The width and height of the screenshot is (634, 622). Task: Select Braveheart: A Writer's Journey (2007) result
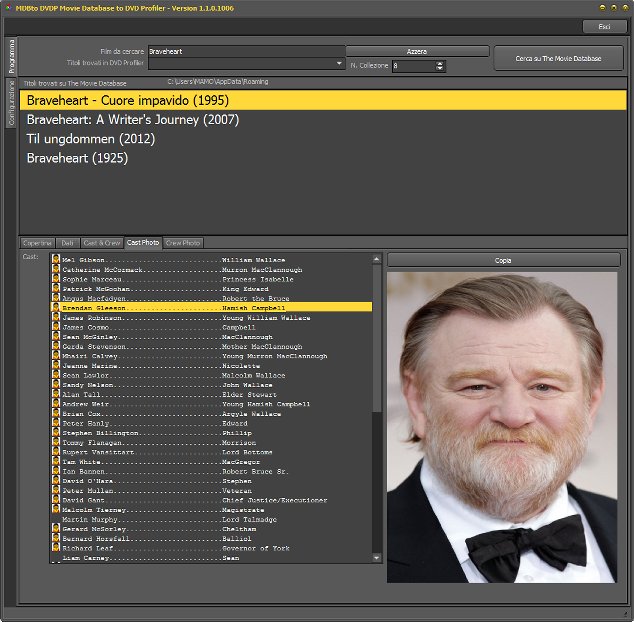(x=323, y=120)
